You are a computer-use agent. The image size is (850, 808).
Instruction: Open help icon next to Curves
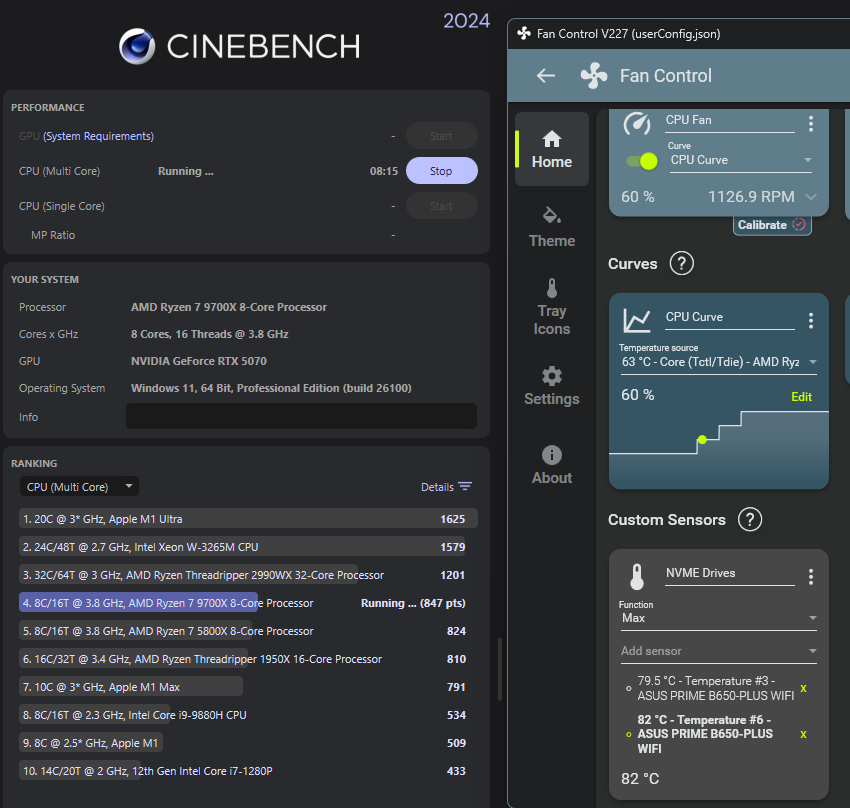[681, 264]
